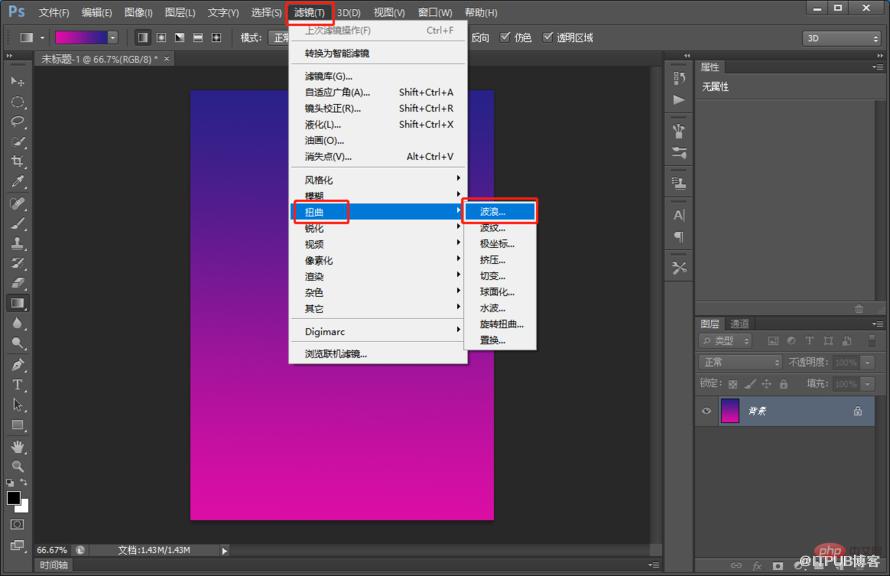
Task: Choose 波浪... from the distort submenu
Action: tap(499, 212)
